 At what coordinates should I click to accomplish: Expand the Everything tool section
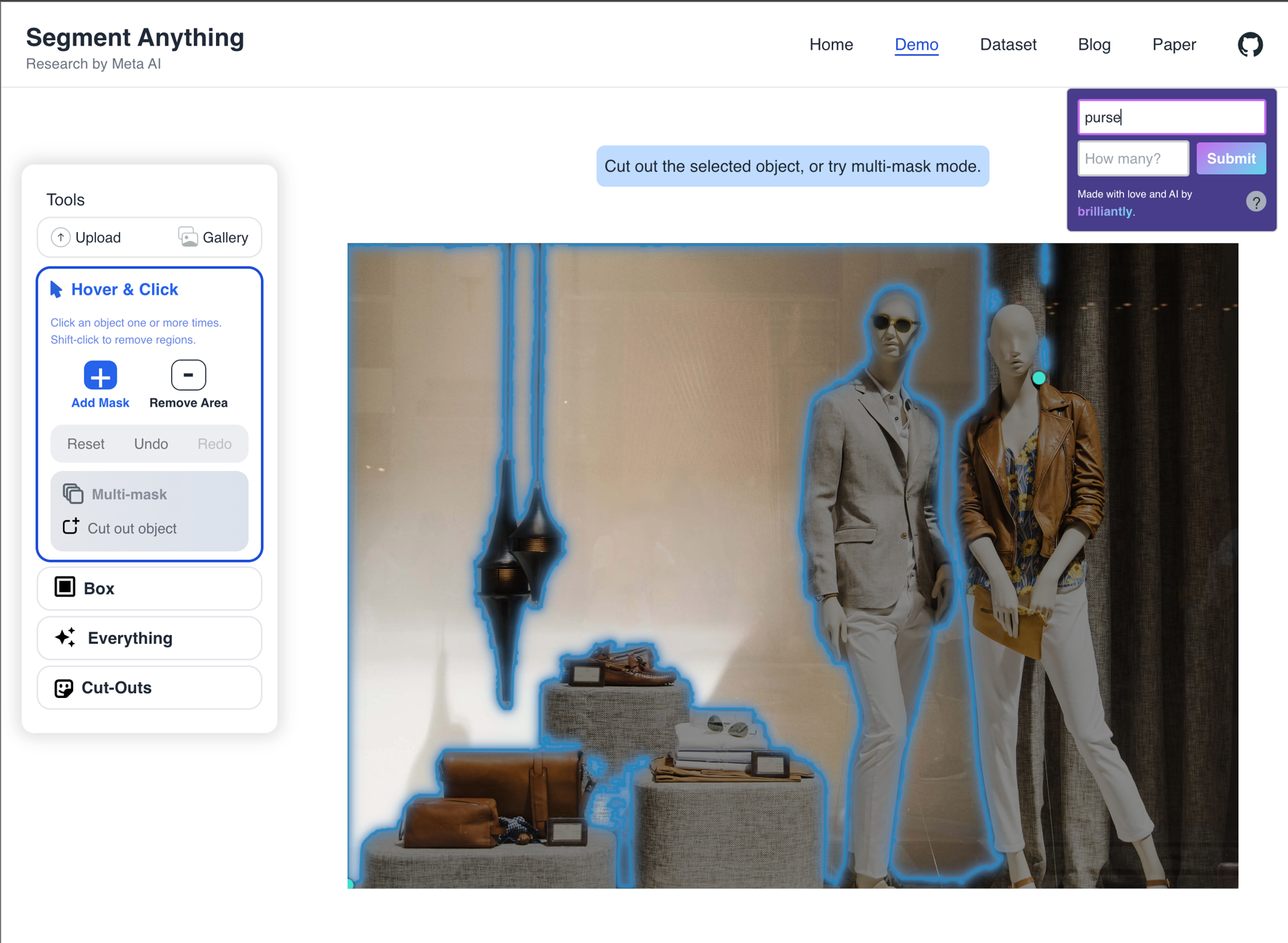click(149, 638)
